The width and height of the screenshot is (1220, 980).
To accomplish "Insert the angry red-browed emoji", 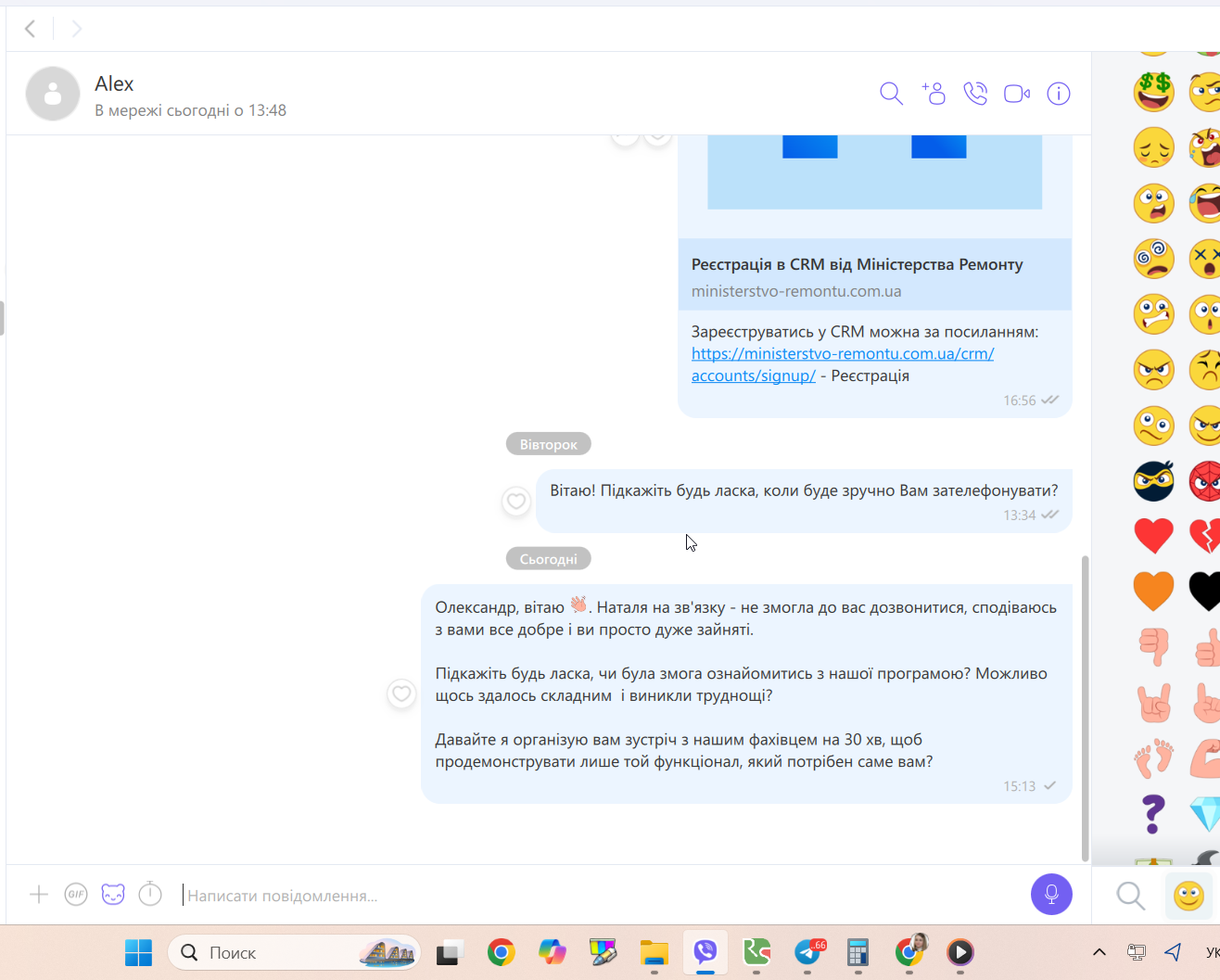I will [x=1153, y=370].
